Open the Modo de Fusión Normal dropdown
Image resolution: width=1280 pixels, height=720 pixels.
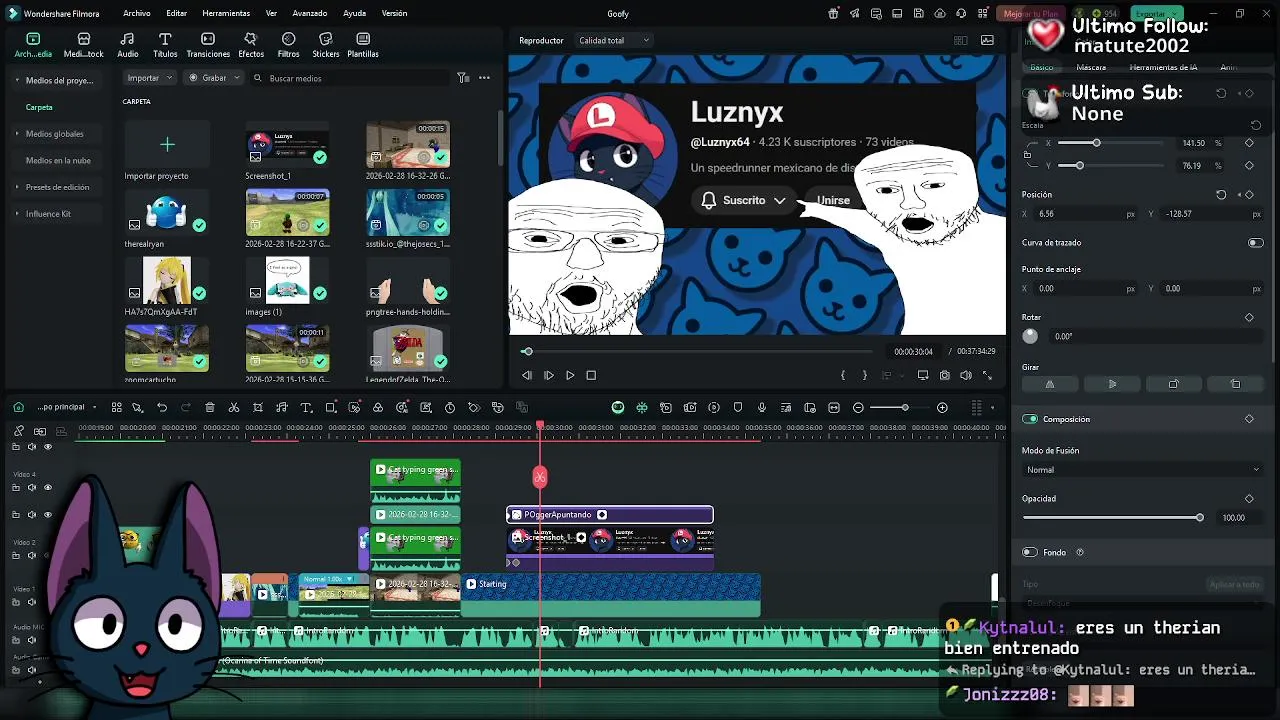1142,470
